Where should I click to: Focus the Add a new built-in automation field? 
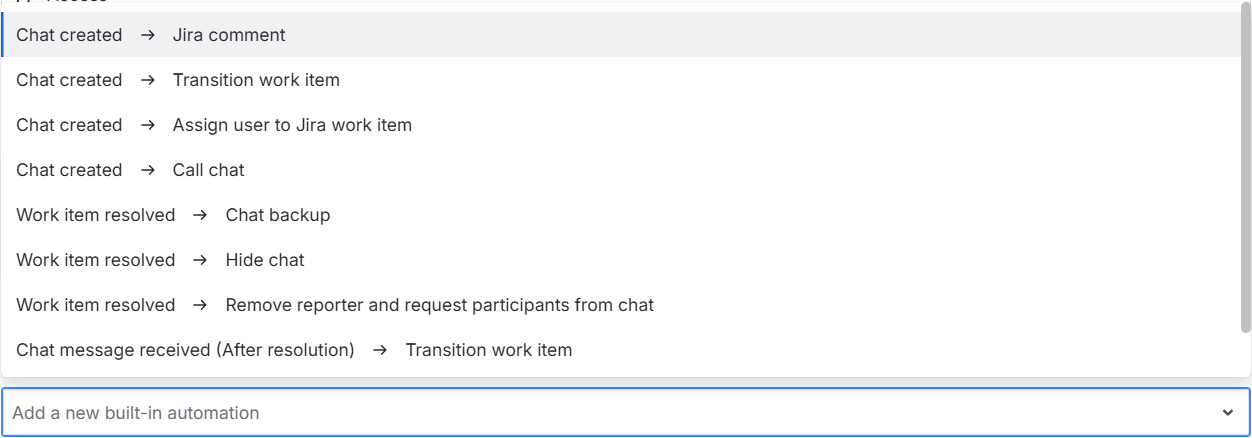point(600,413)
